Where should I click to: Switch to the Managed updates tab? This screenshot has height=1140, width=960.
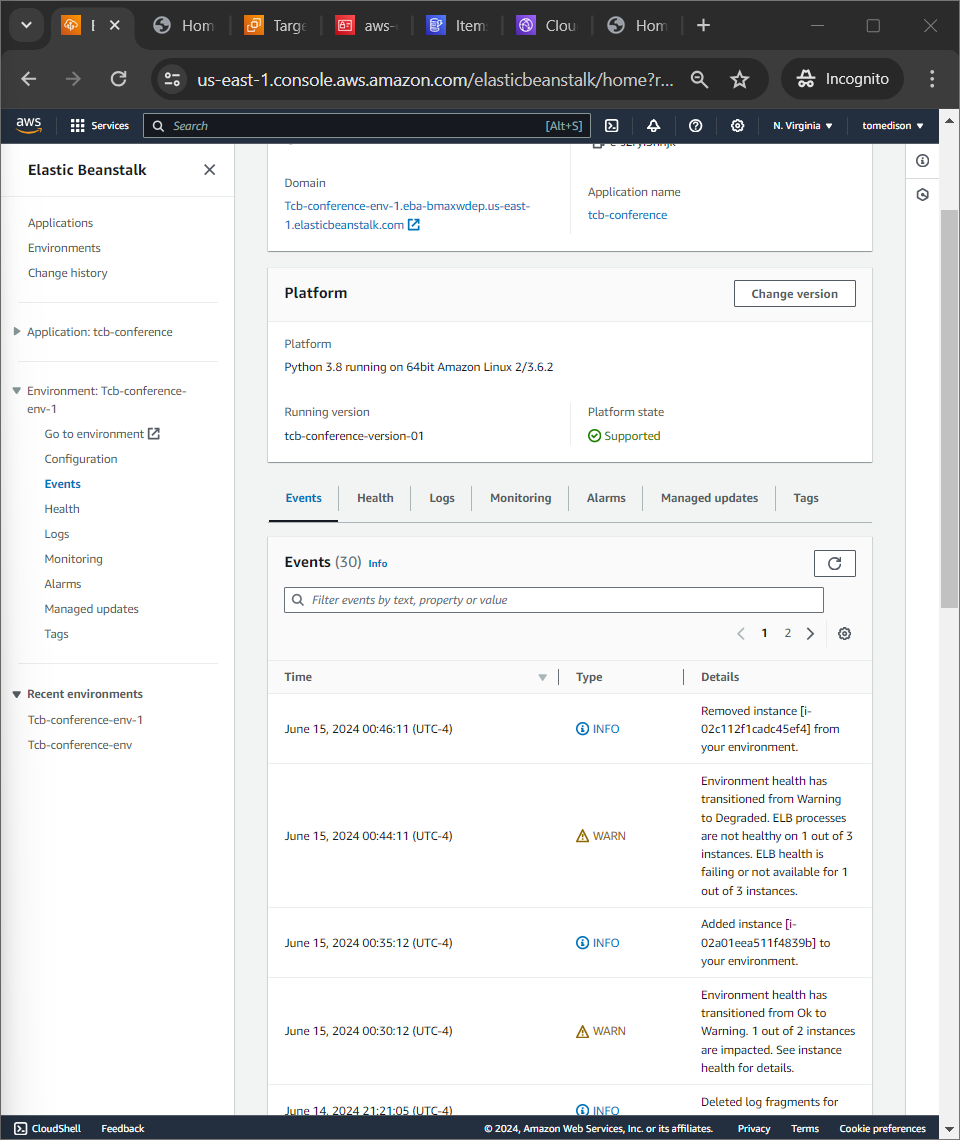[709, 498]
